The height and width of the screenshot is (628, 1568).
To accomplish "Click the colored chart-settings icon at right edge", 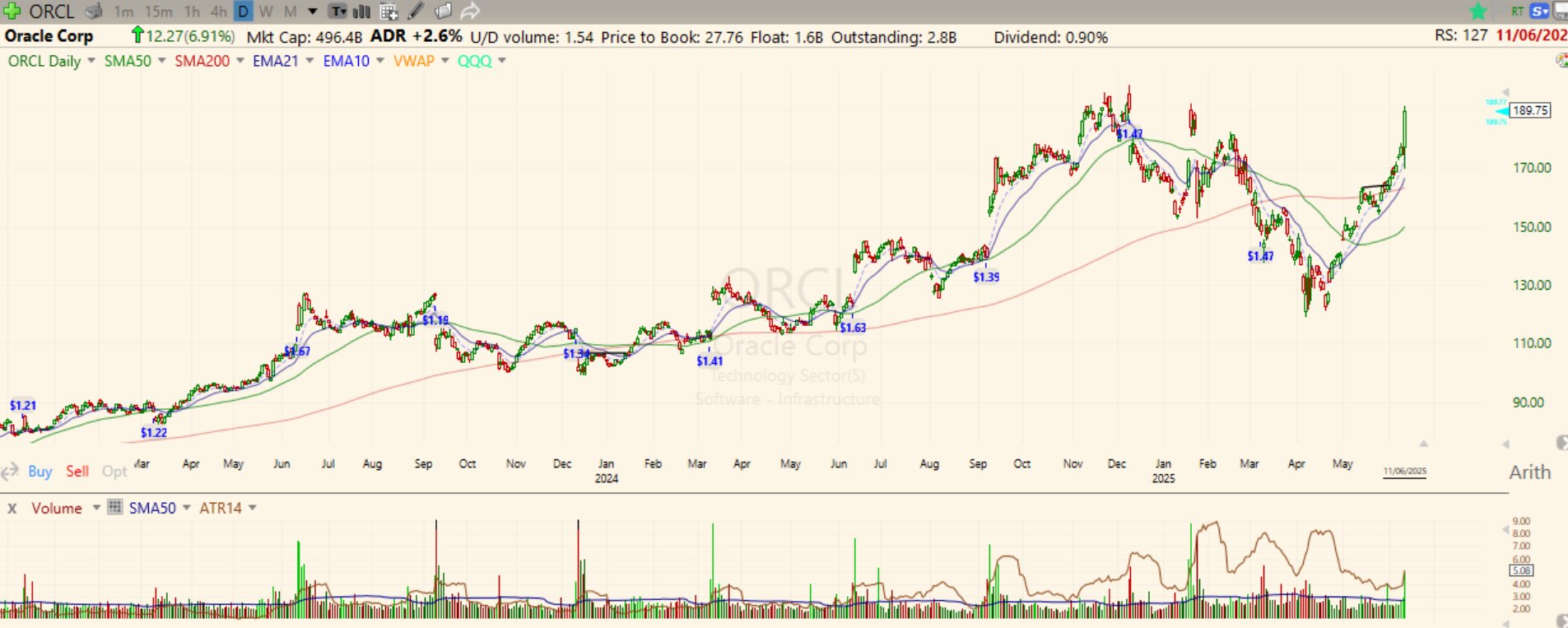I will (x=1561, y=61).
